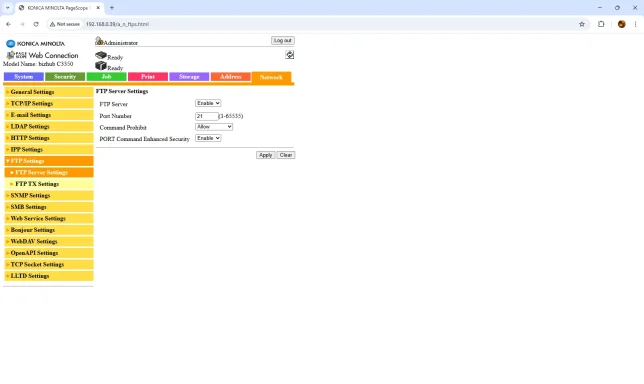
Task: Click the Log out button
Action: 283,41
